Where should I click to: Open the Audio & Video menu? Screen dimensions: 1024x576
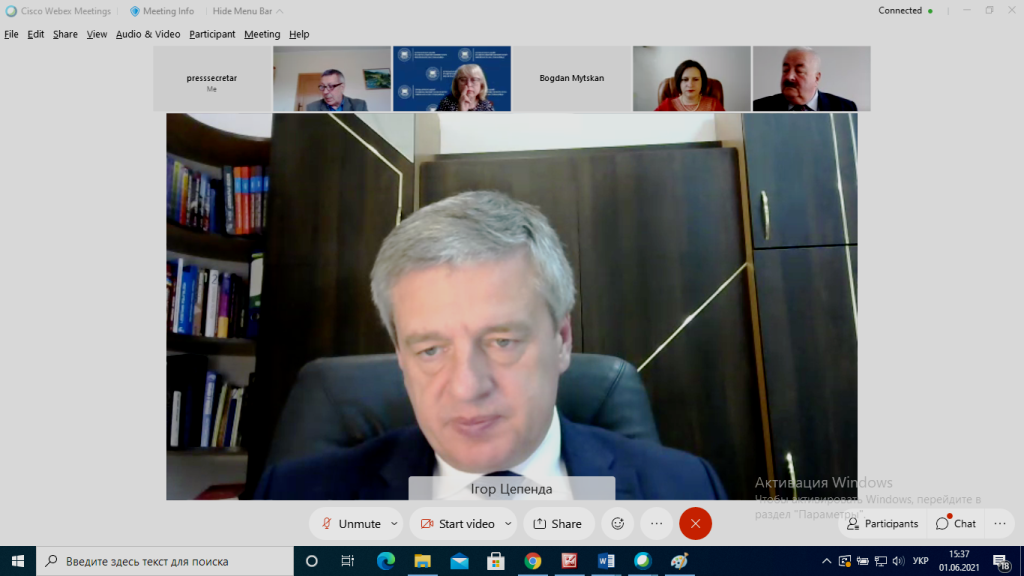tap(148, 34)
